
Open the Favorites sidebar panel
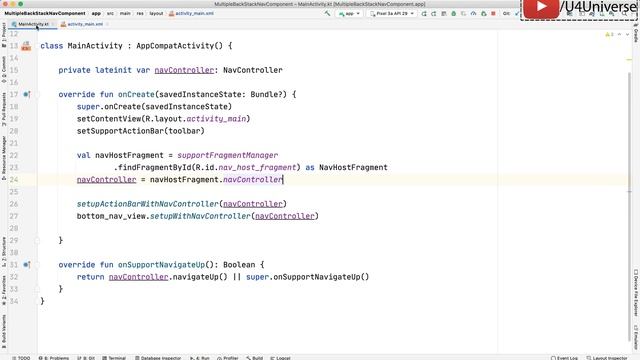point(4,290)
